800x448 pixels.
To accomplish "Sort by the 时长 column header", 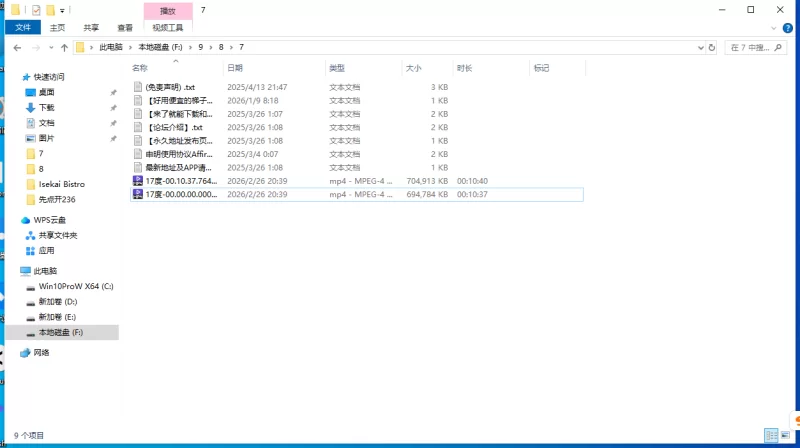I will (464, 68).
